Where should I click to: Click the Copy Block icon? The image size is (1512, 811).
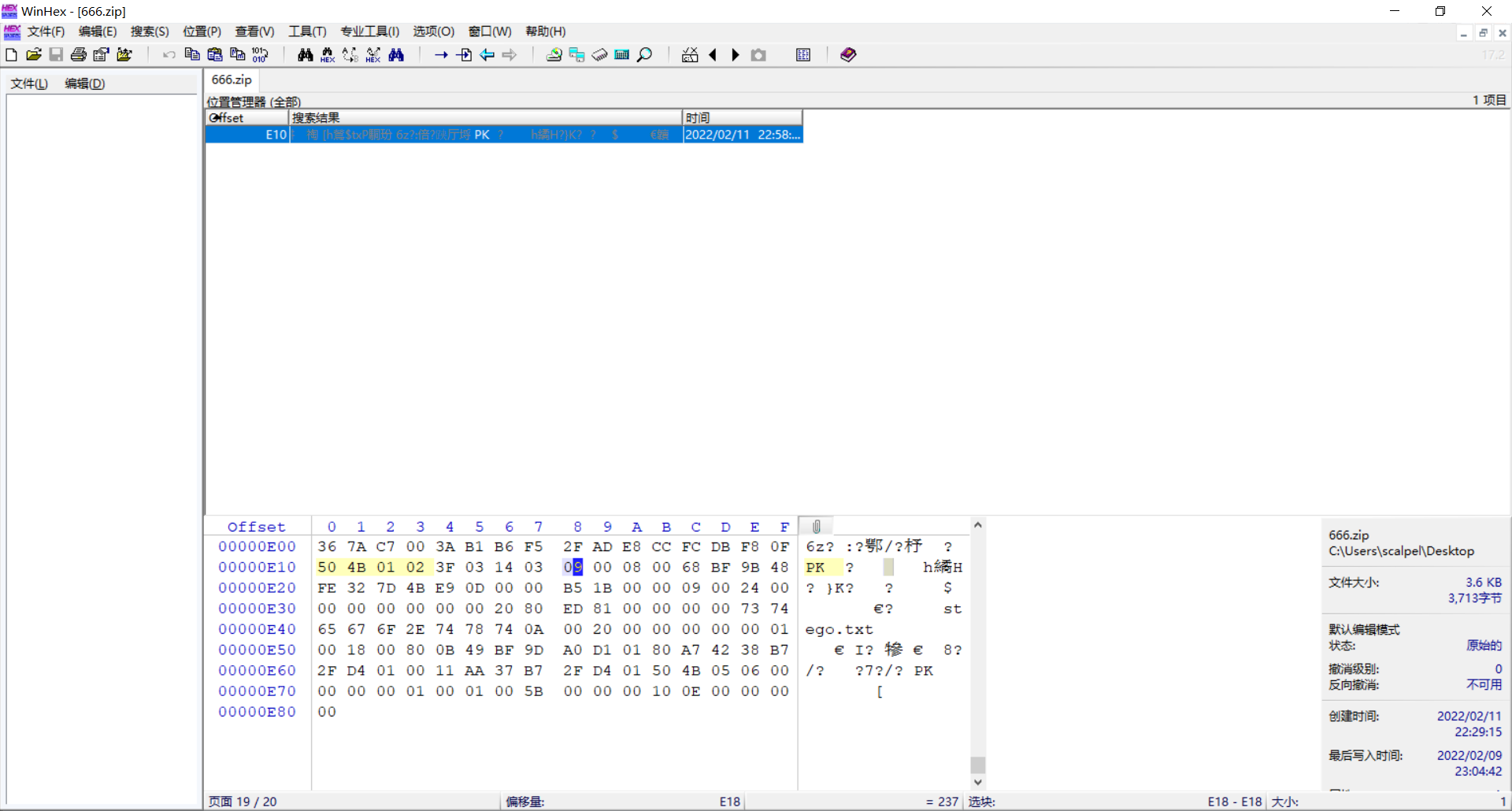tap(192, 54)
